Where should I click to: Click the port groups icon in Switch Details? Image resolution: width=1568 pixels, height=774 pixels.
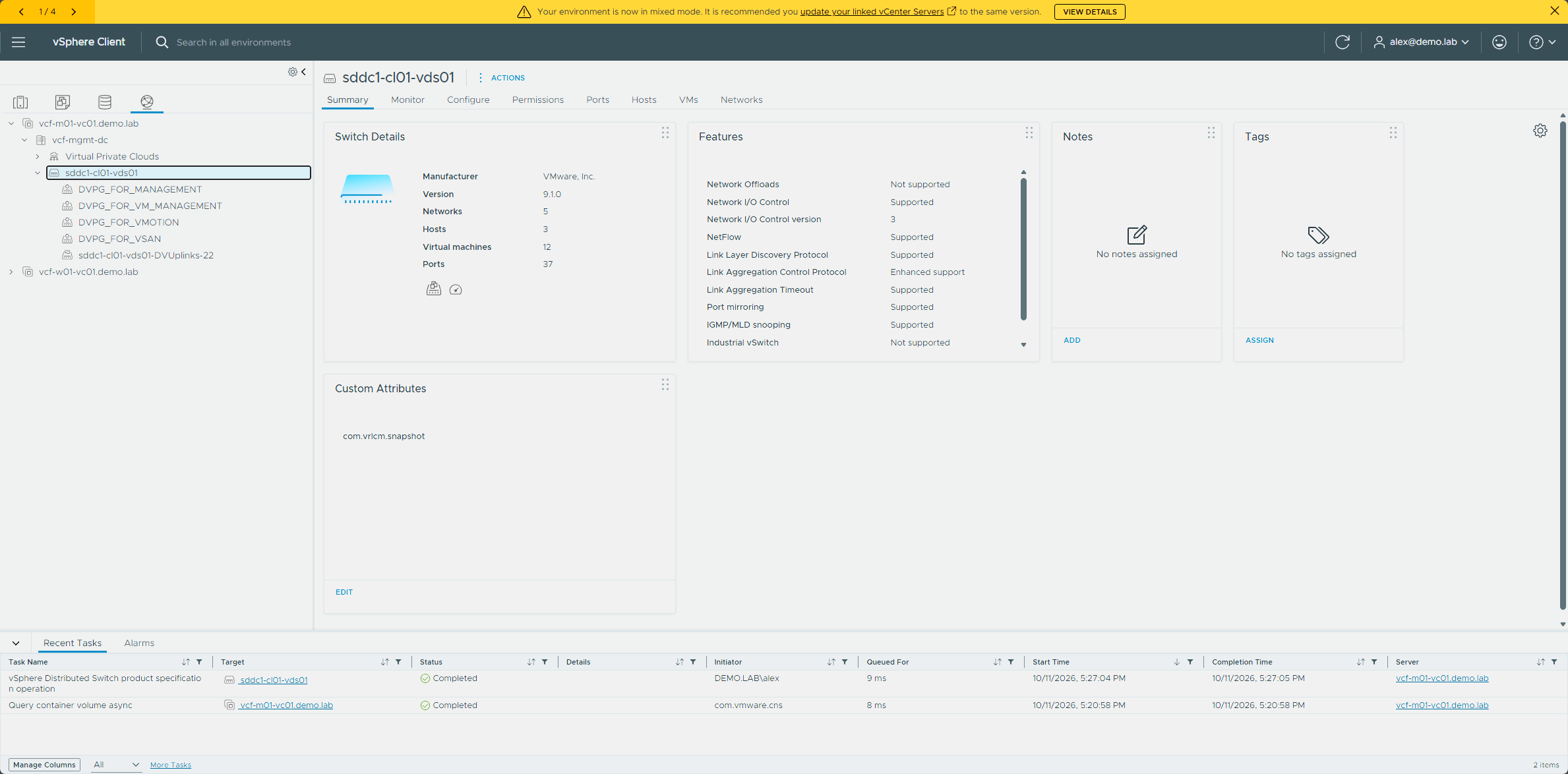pos(434,289)
